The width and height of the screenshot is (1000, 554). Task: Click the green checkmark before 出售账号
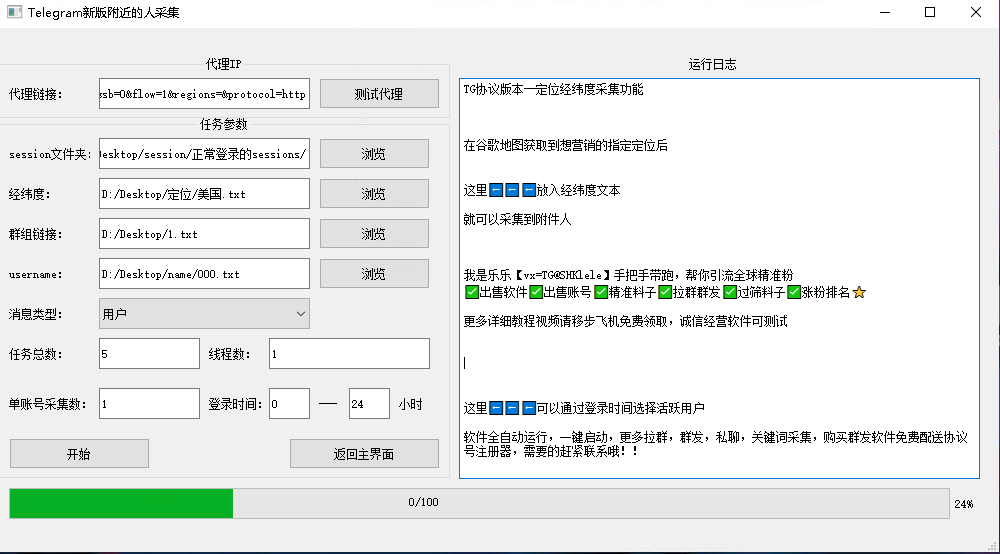536,292
